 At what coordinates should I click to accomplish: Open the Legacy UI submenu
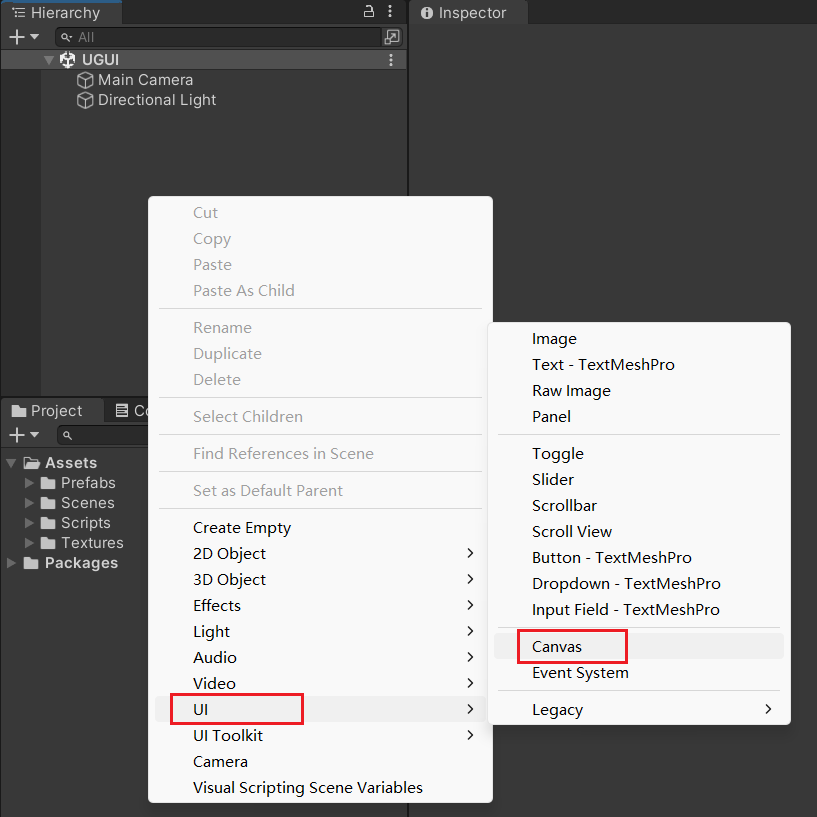pyautogui.click(x=639, y=710)
